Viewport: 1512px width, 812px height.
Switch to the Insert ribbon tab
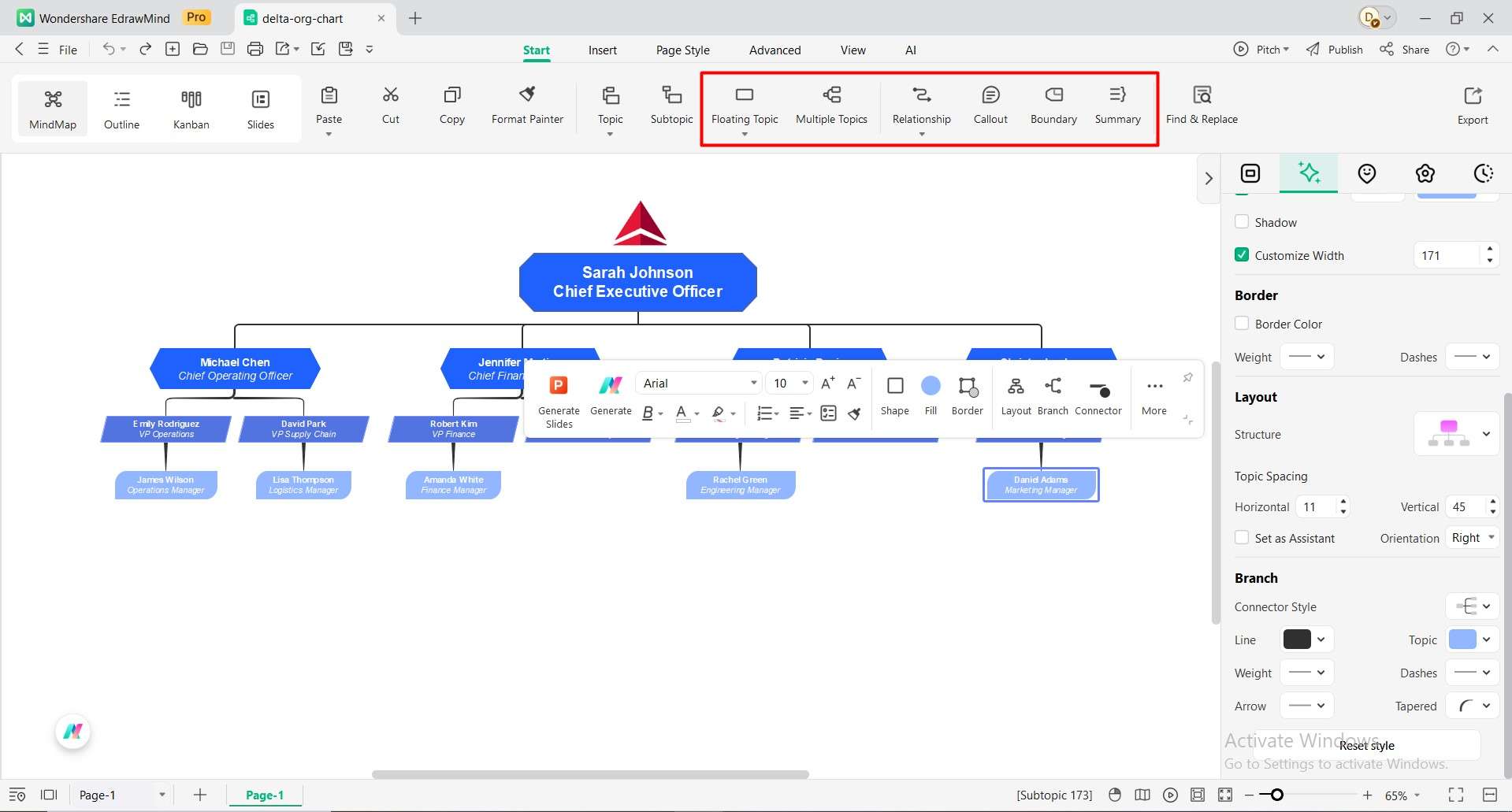pyautogui.click(x=602, y=49)
